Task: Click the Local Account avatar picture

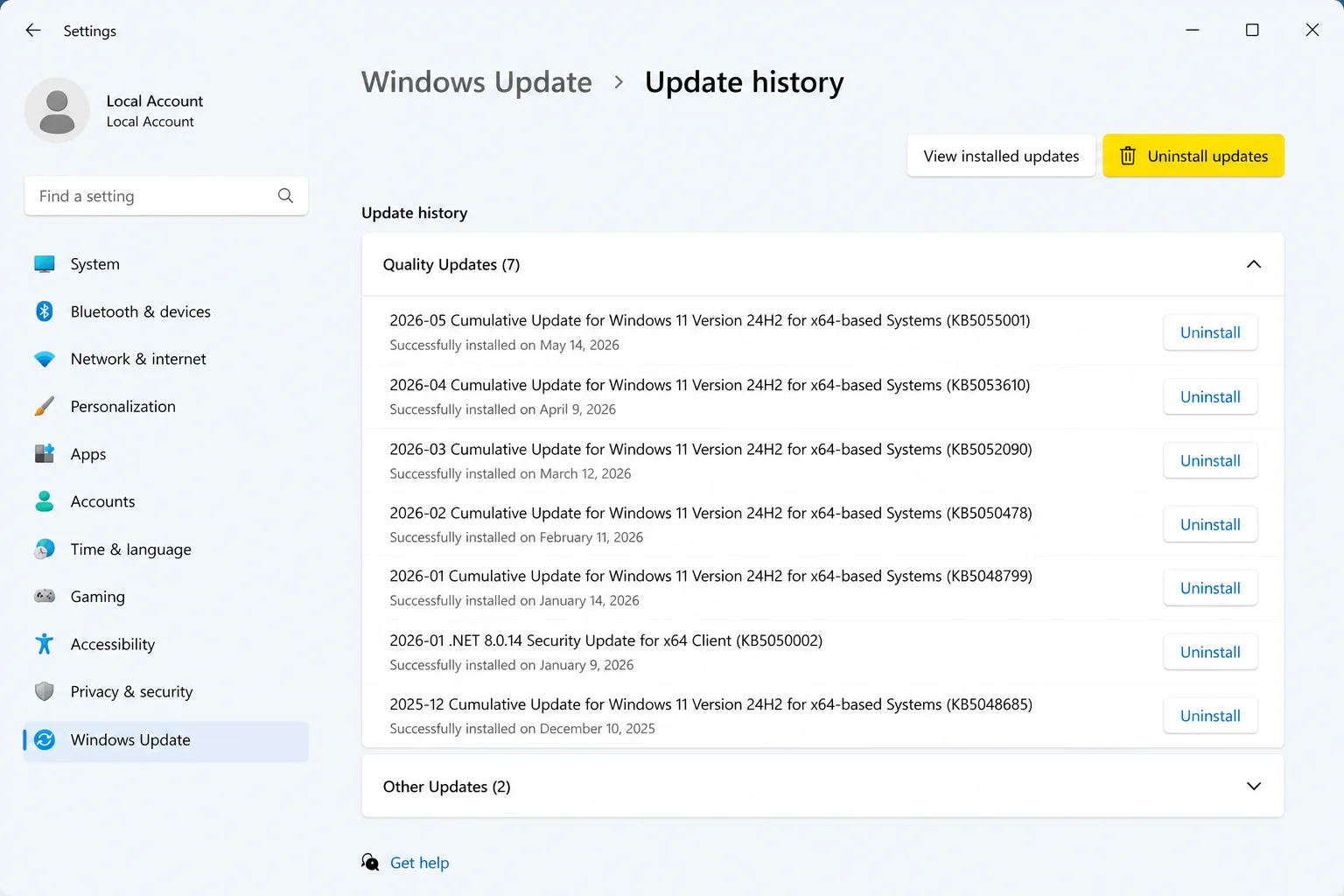Action: point(57,110)
